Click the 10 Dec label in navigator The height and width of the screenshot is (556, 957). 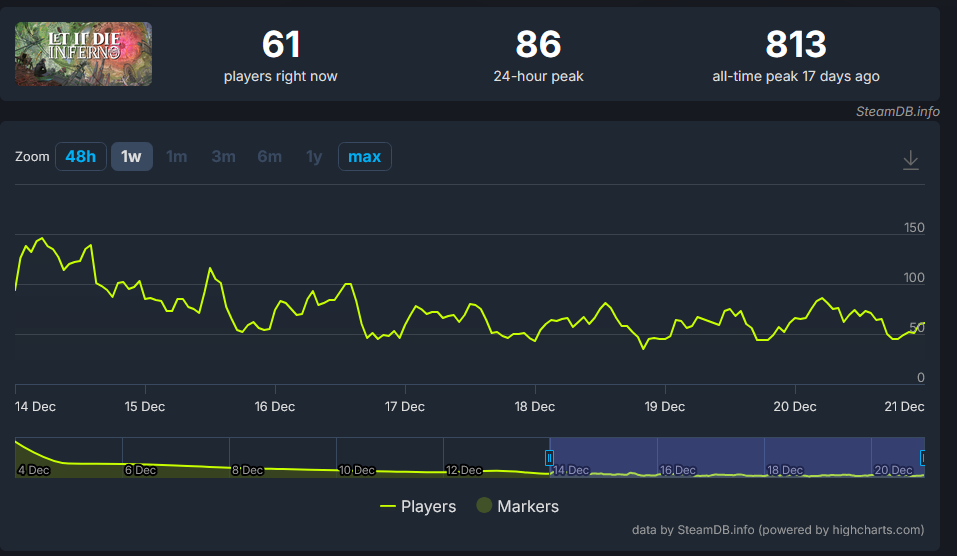(x=356, y=470)
